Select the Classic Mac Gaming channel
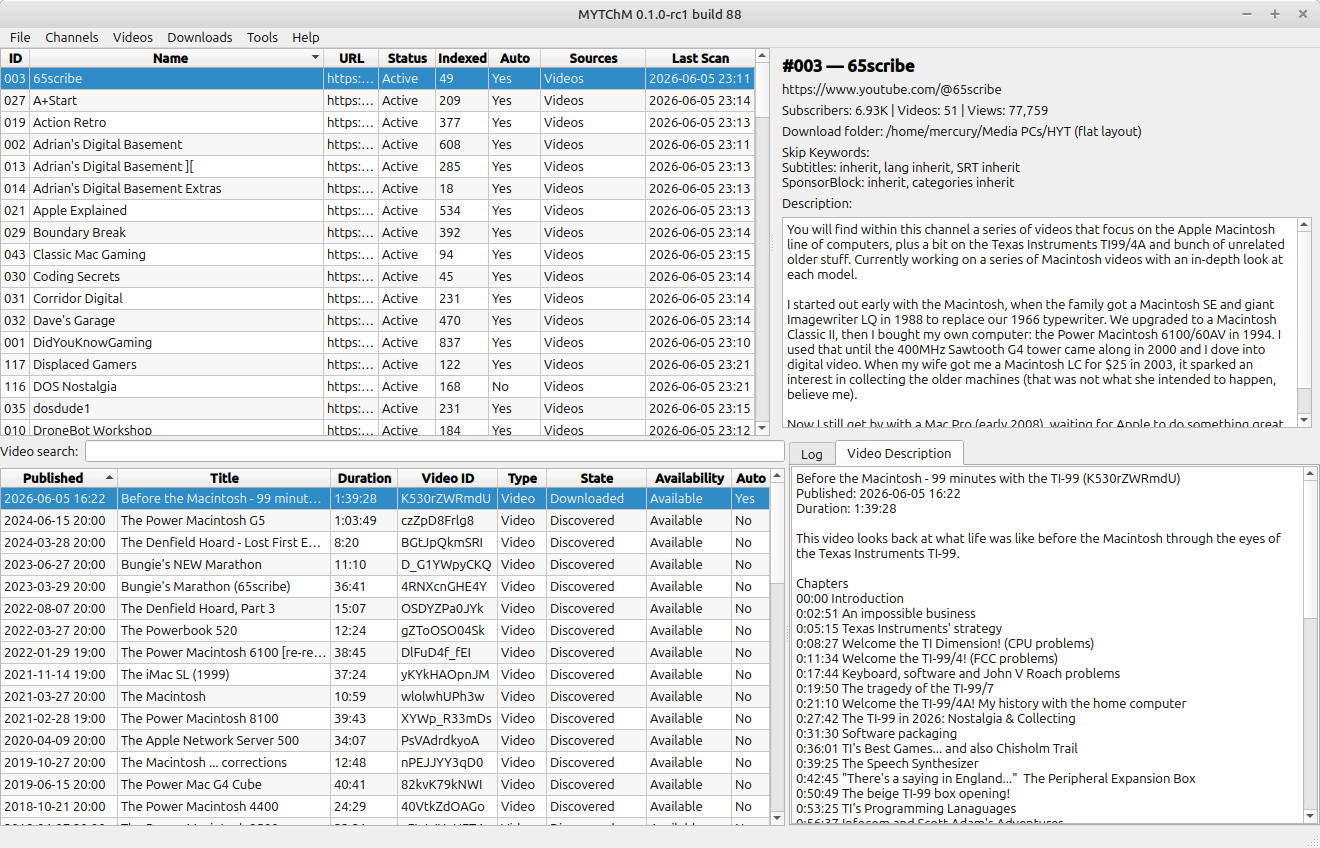This screenshot has height=848, width=1320. tap(377, 254)
